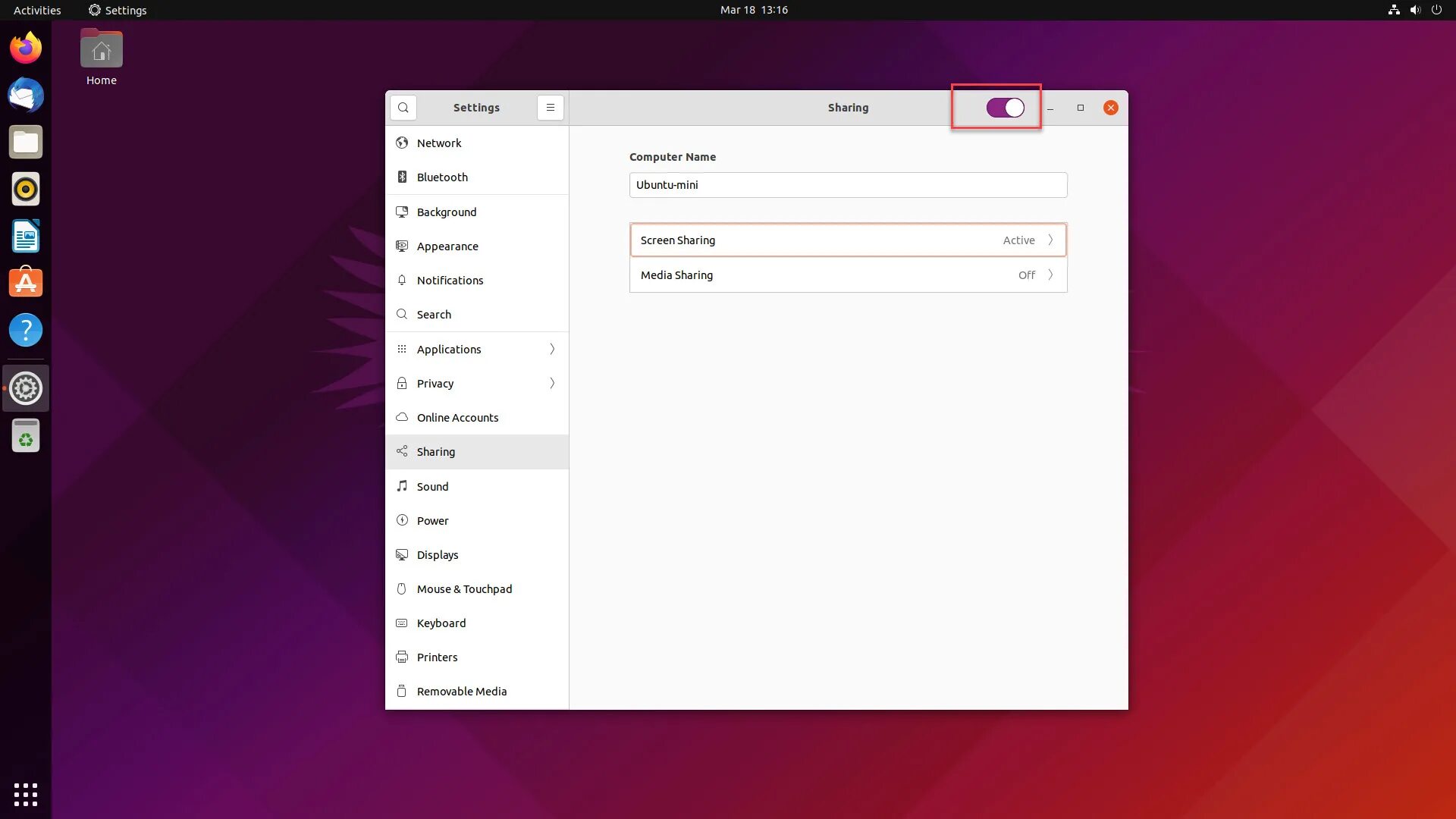Click the Computer Name text field

(848, 185)
